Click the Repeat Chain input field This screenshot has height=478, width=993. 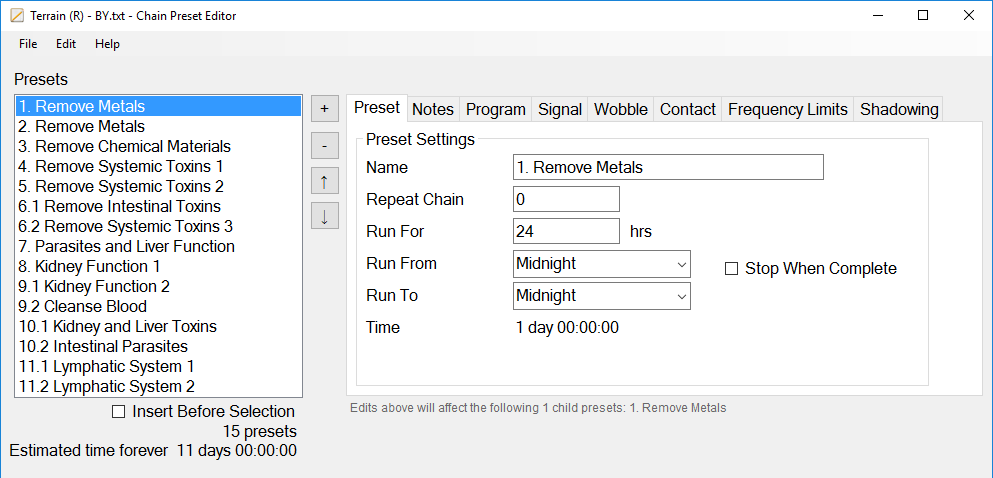pos(566,200)
